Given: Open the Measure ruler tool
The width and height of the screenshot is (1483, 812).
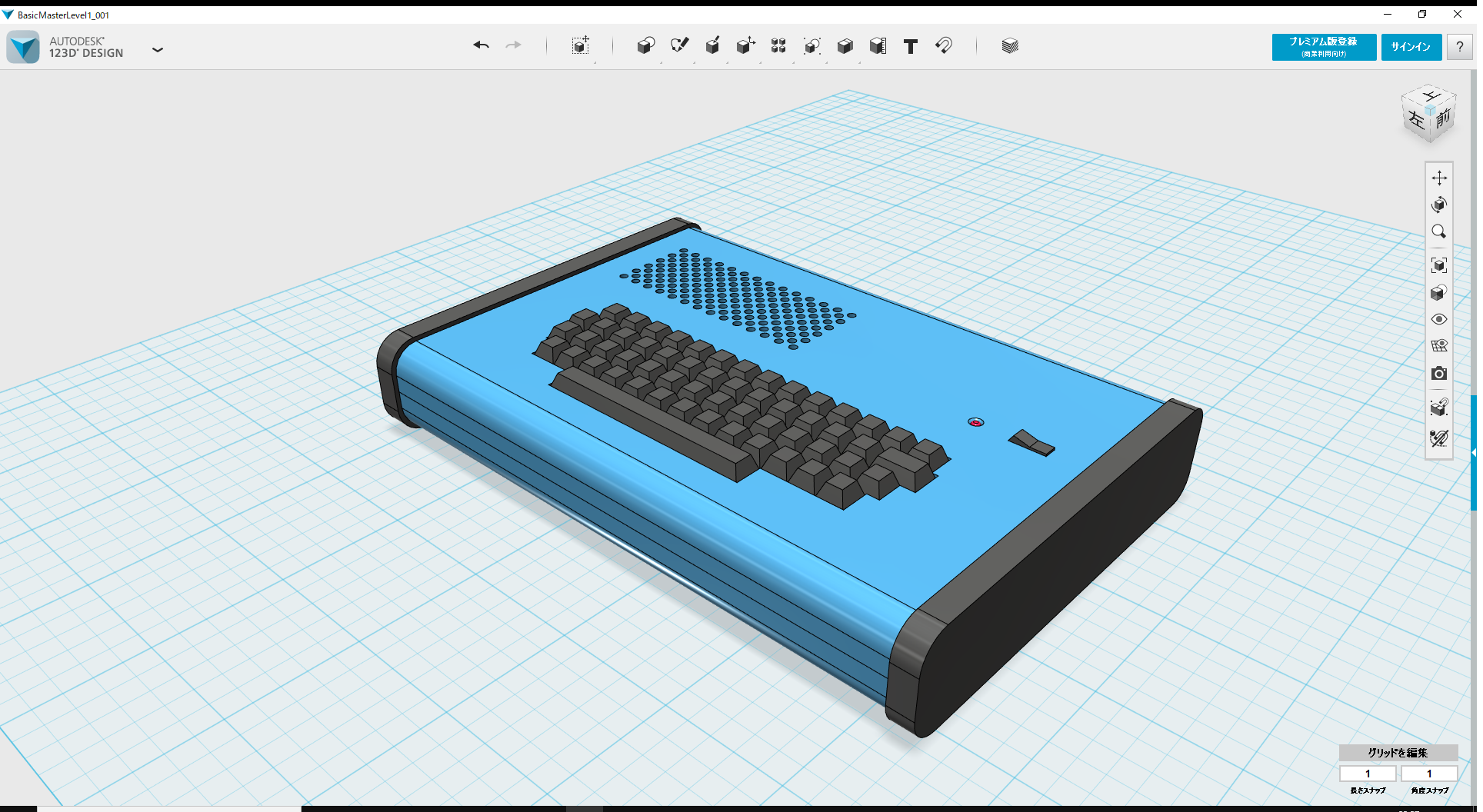Looking at the screenshot, I should tap(878, 46).
